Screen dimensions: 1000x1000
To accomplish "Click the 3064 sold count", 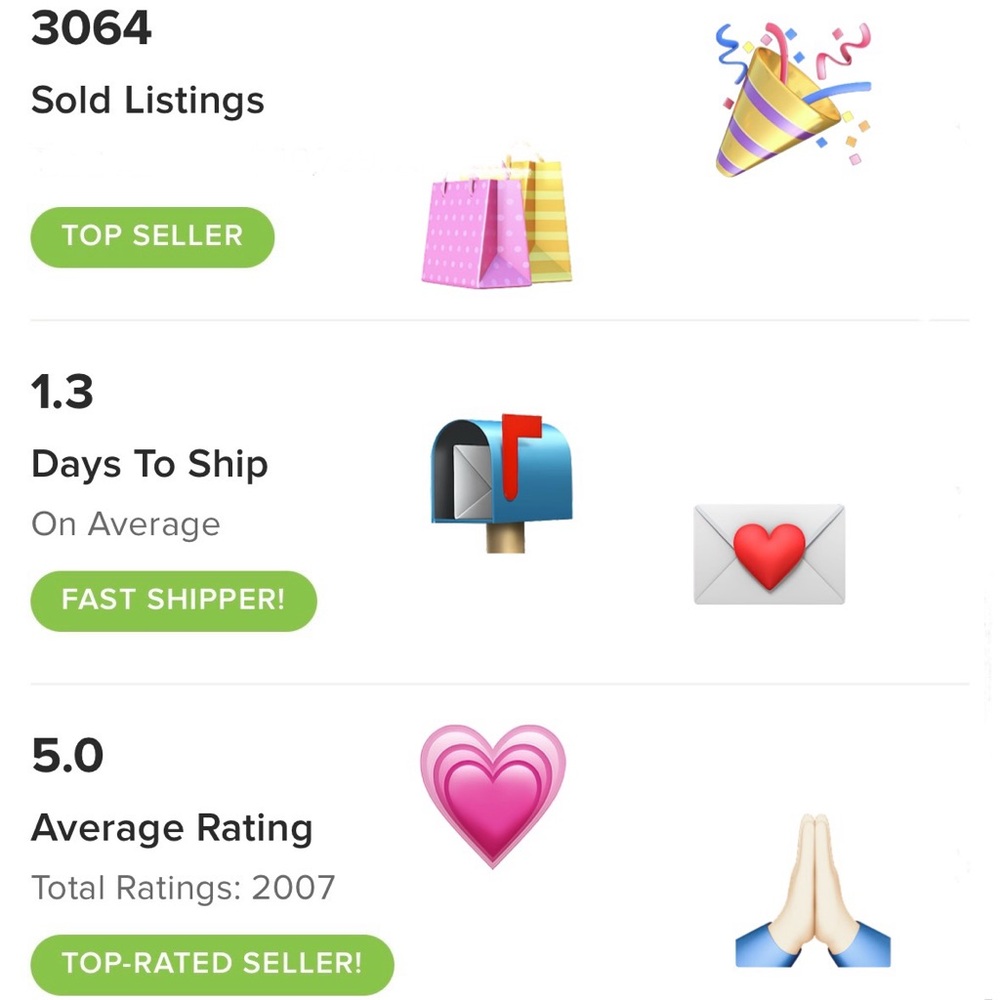I will click(91, 29).
